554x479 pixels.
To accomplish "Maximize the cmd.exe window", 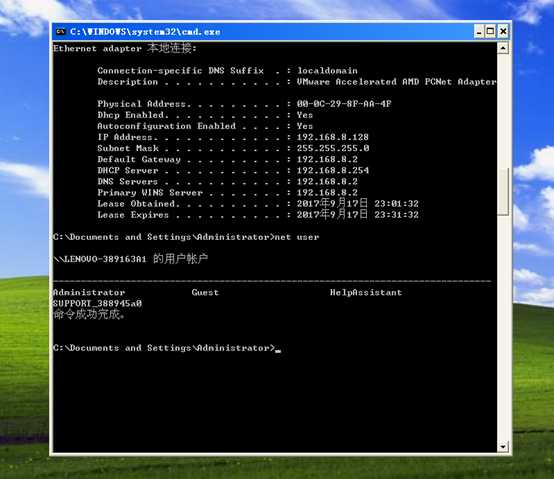I will [490, 31].
